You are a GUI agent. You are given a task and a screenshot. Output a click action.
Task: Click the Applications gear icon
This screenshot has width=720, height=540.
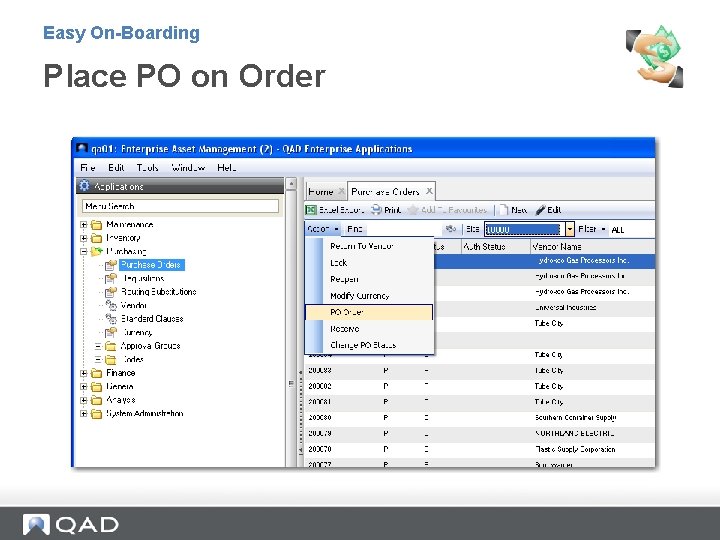(x=84, y=186)
